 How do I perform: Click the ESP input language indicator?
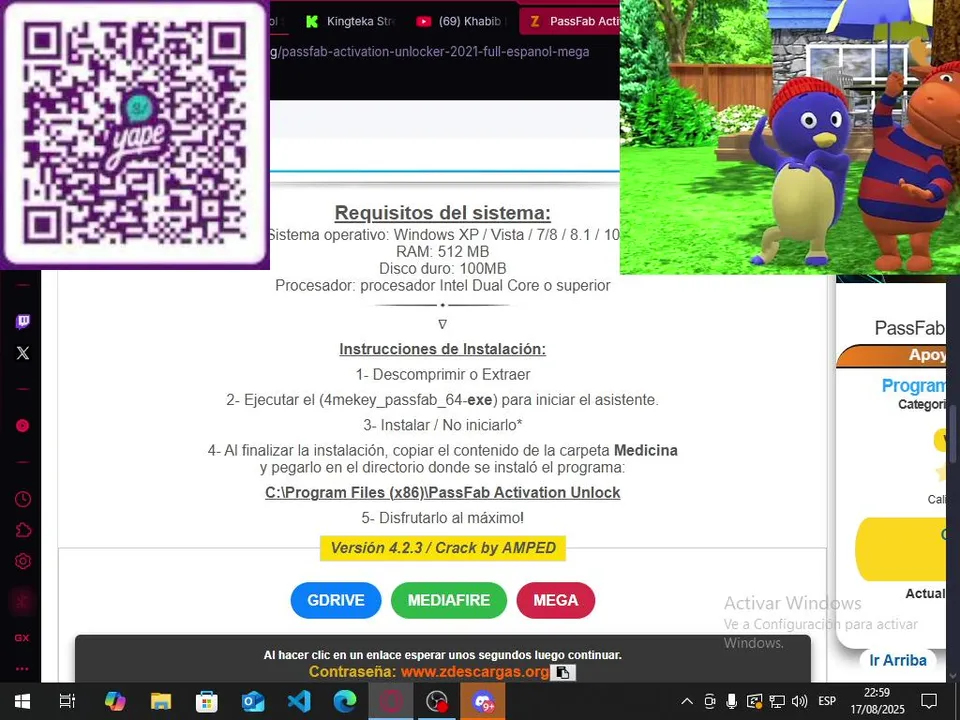(x=827, y=701)
